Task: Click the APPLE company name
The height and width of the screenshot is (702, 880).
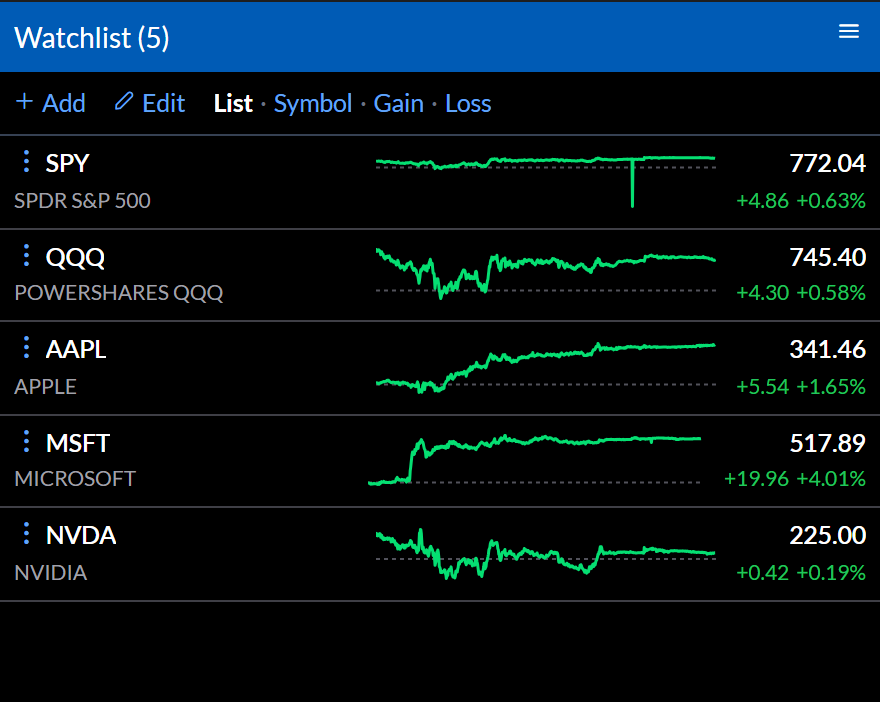Action: (x=45, y=387)
